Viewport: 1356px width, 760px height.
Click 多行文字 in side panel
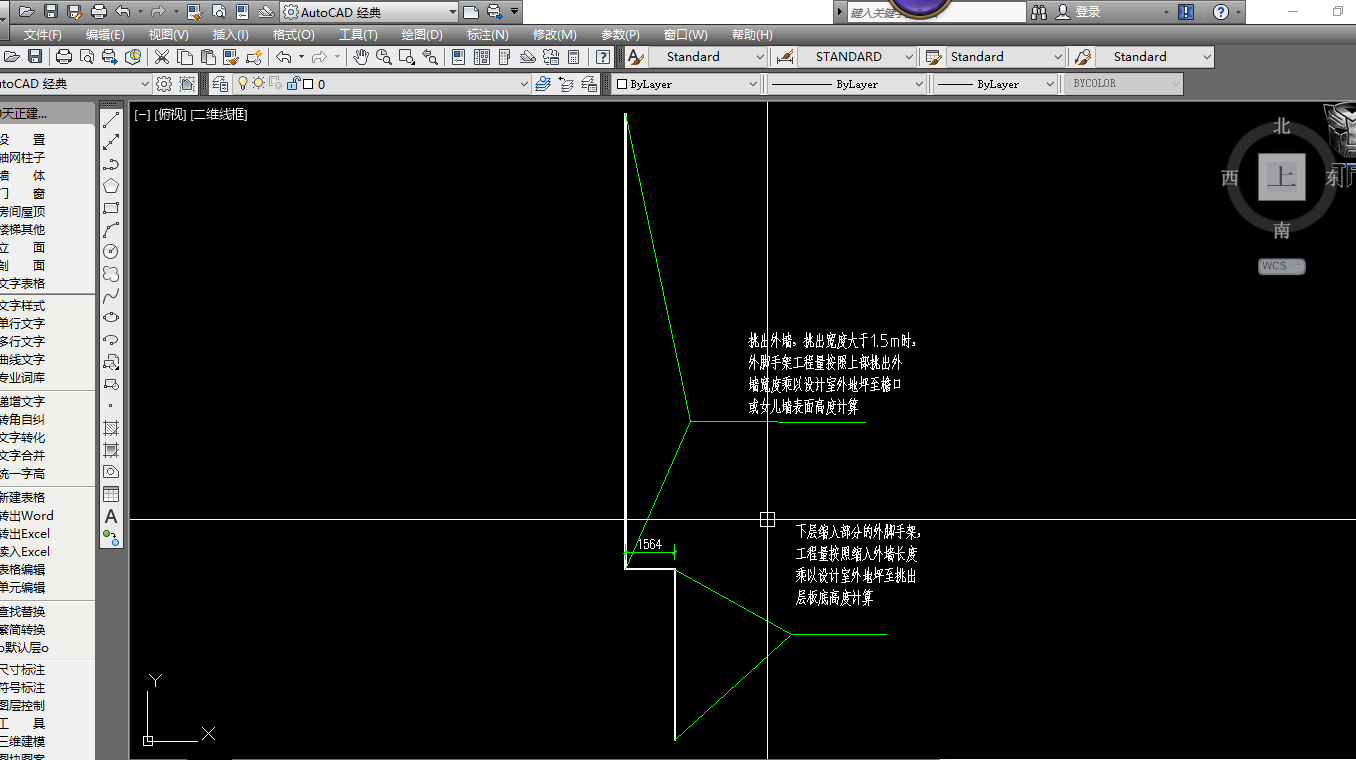point(22,342)
